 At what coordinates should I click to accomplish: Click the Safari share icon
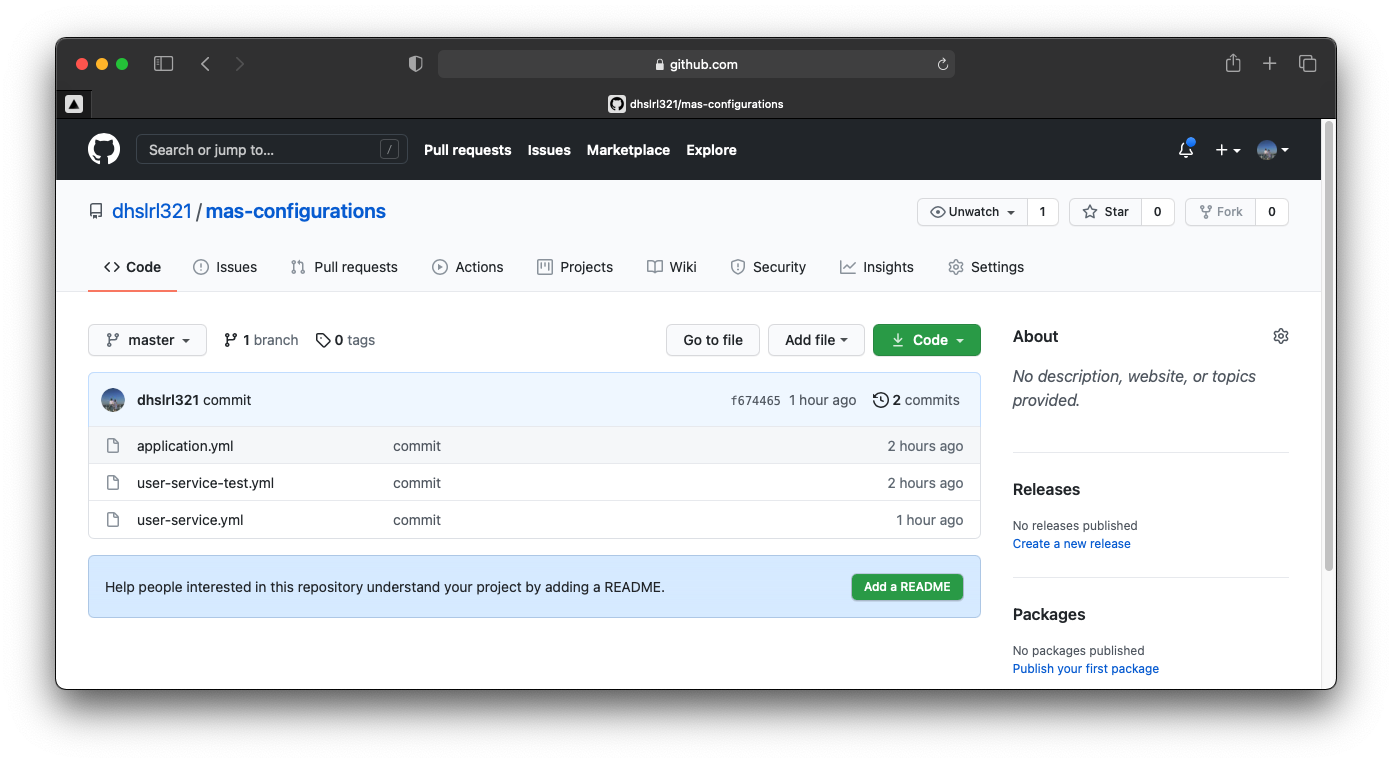coord(1233,63)
